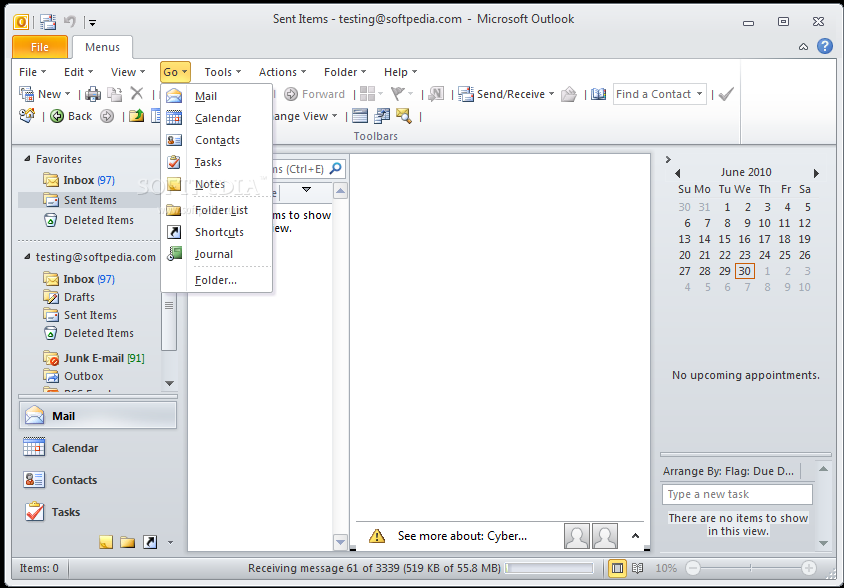Viewport: 844px width, 588px height.
Task: Click the Calendar button in the navigation pane
Action: (x=98, y=448)
